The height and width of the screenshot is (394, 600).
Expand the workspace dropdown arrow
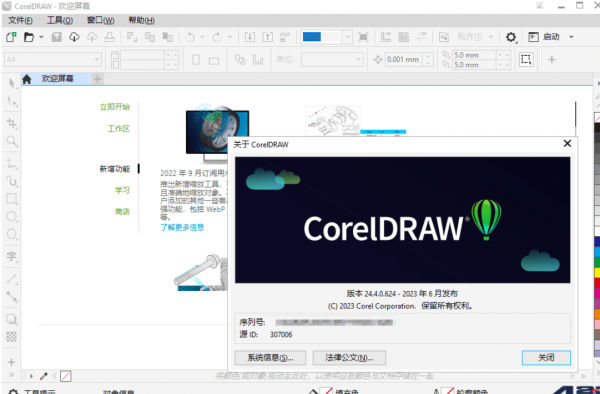point(571,37)
